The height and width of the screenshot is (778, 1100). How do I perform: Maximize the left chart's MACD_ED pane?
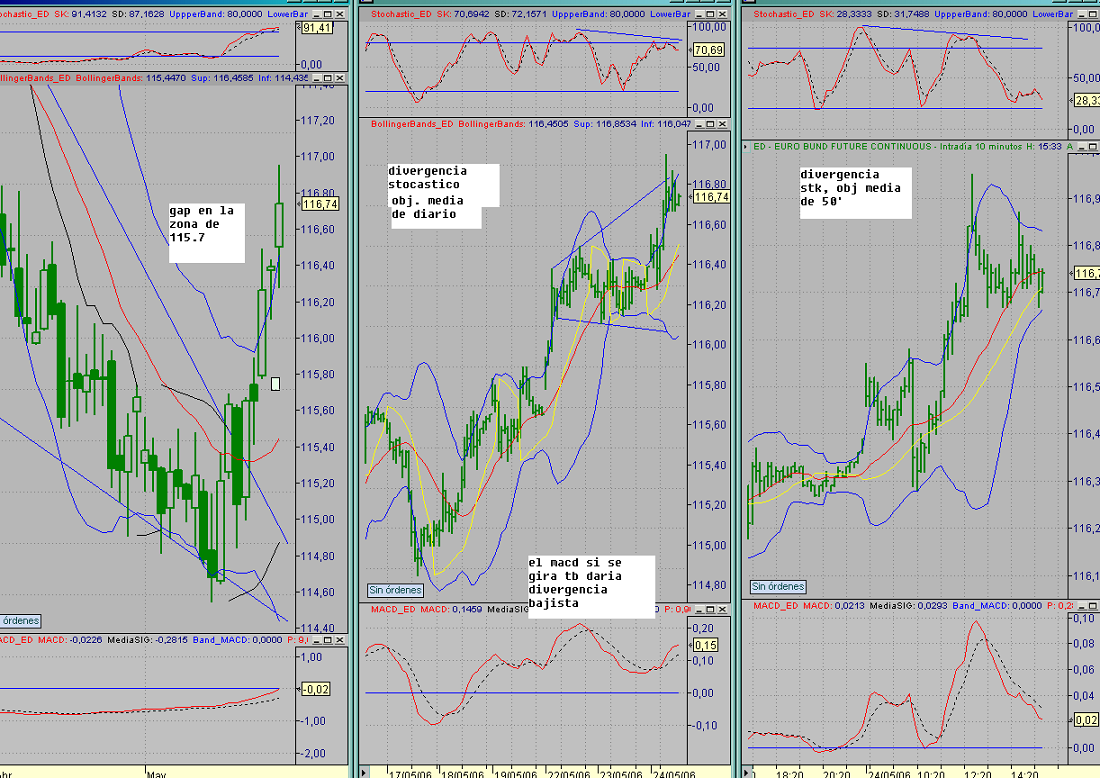click(328, 640)
